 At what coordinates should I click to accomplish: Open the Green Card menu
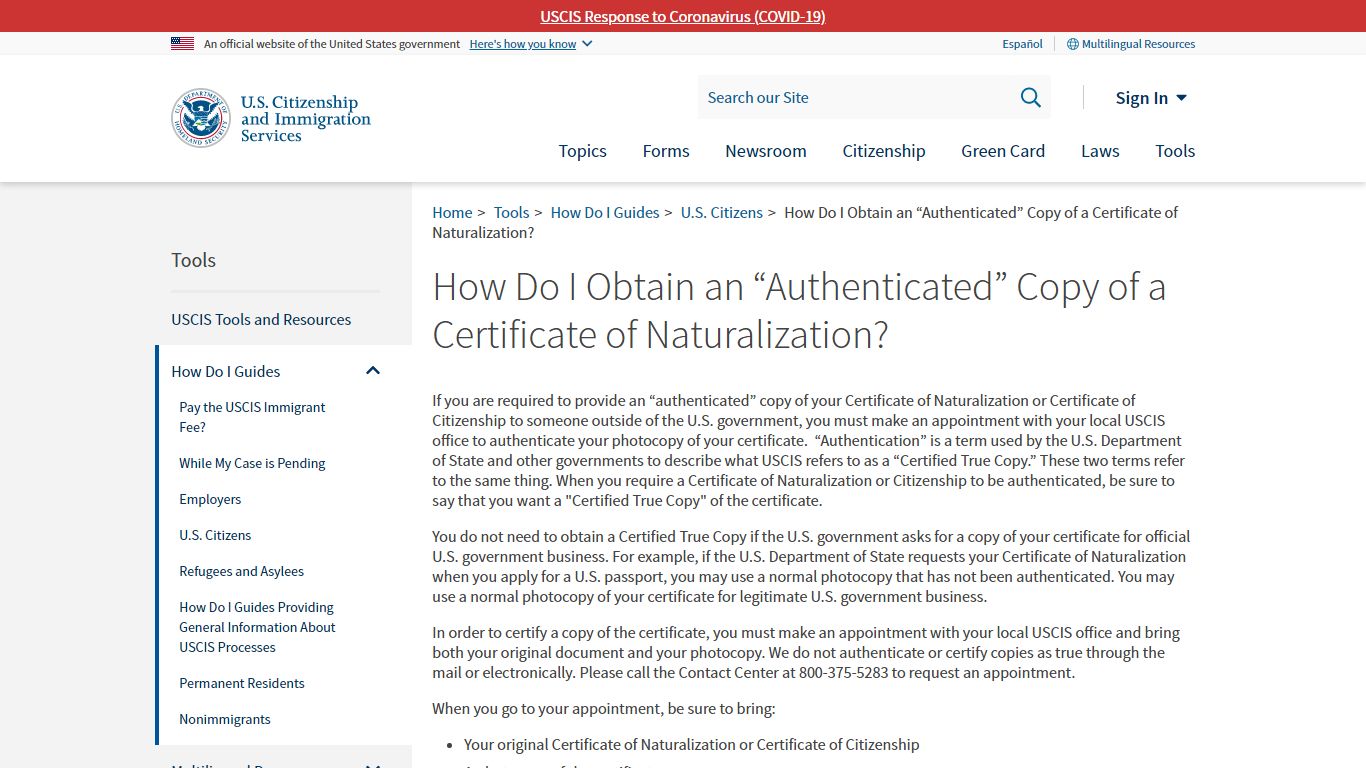pos(1003,151)
